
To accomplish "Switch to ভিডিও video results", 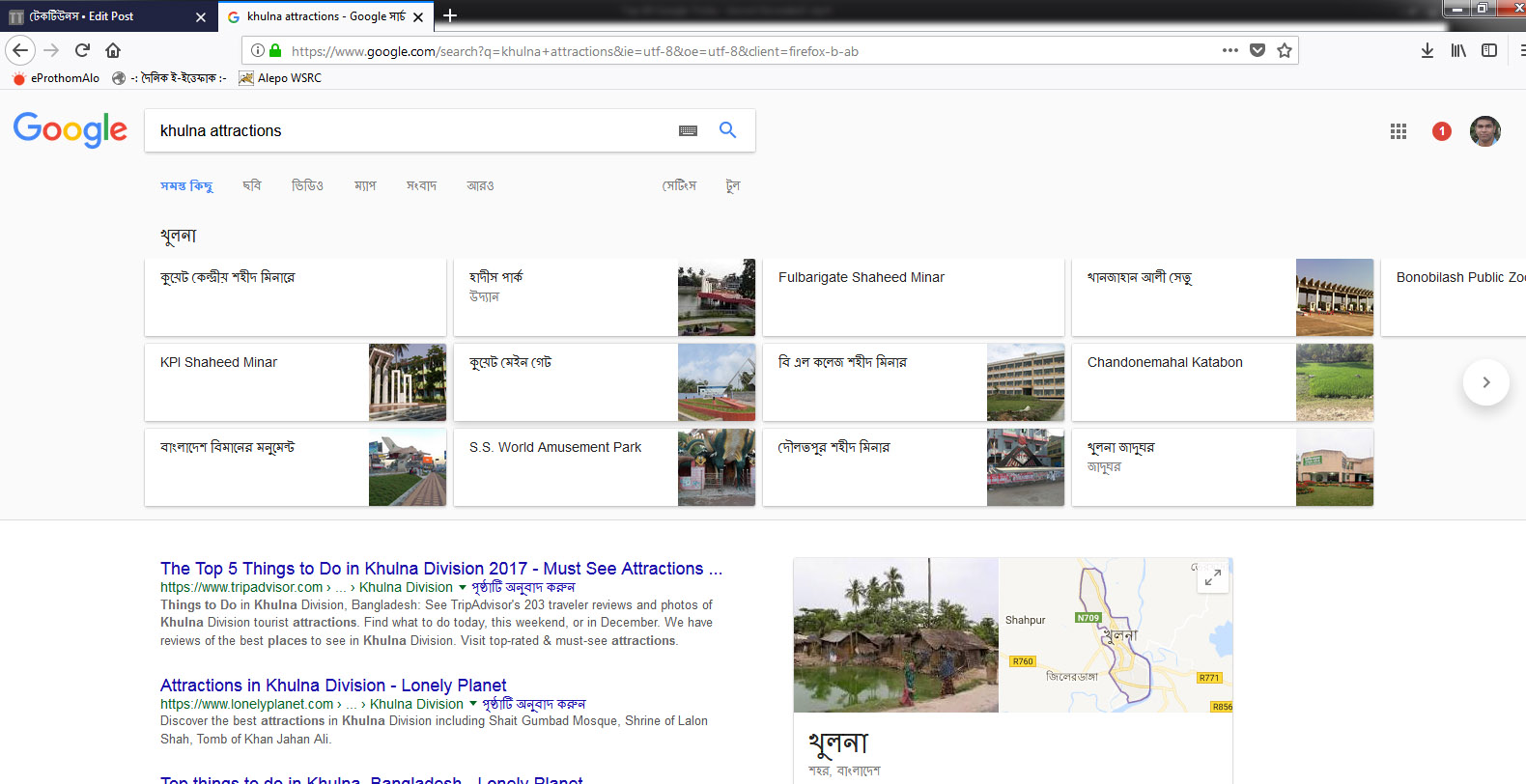I will (x=307, y=185).
